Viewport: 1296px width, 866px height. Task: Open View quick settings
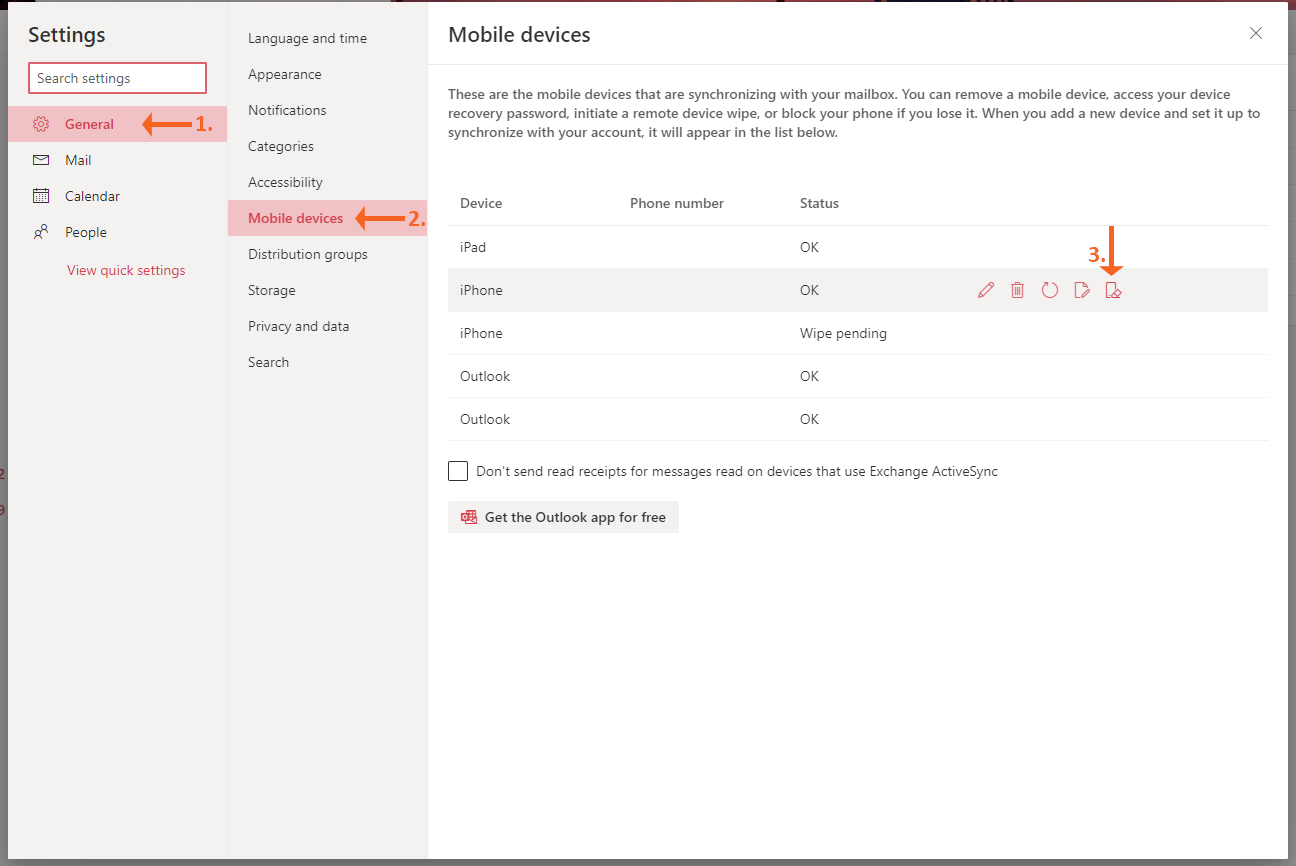[x=124, y=270]
